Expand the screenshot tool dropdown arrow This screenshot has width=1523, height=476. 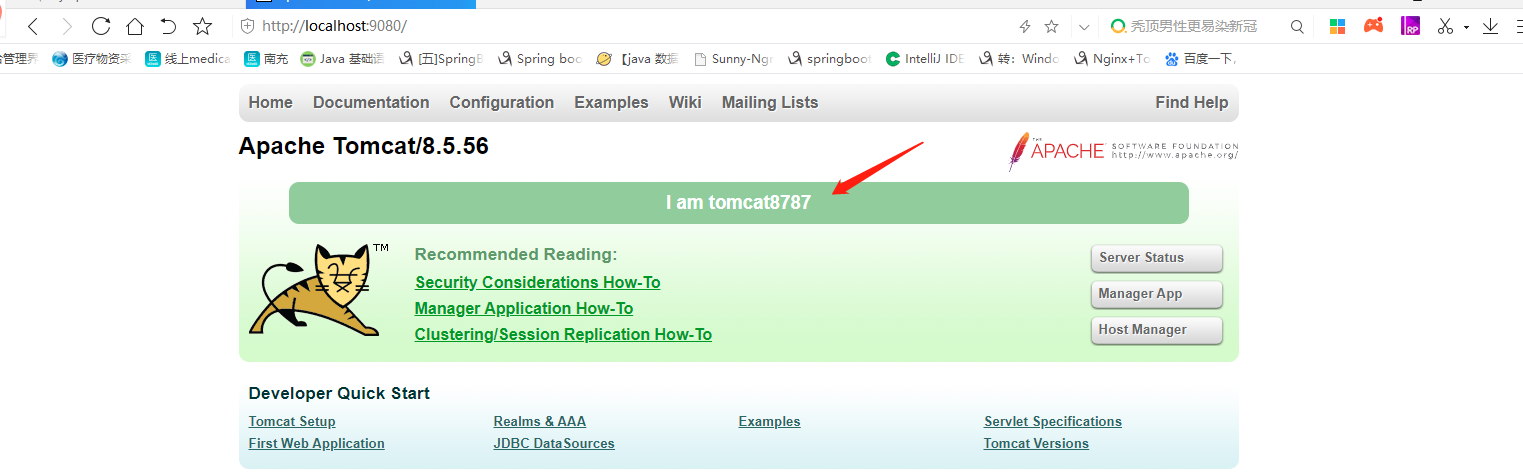click(x=1466, y=27)
